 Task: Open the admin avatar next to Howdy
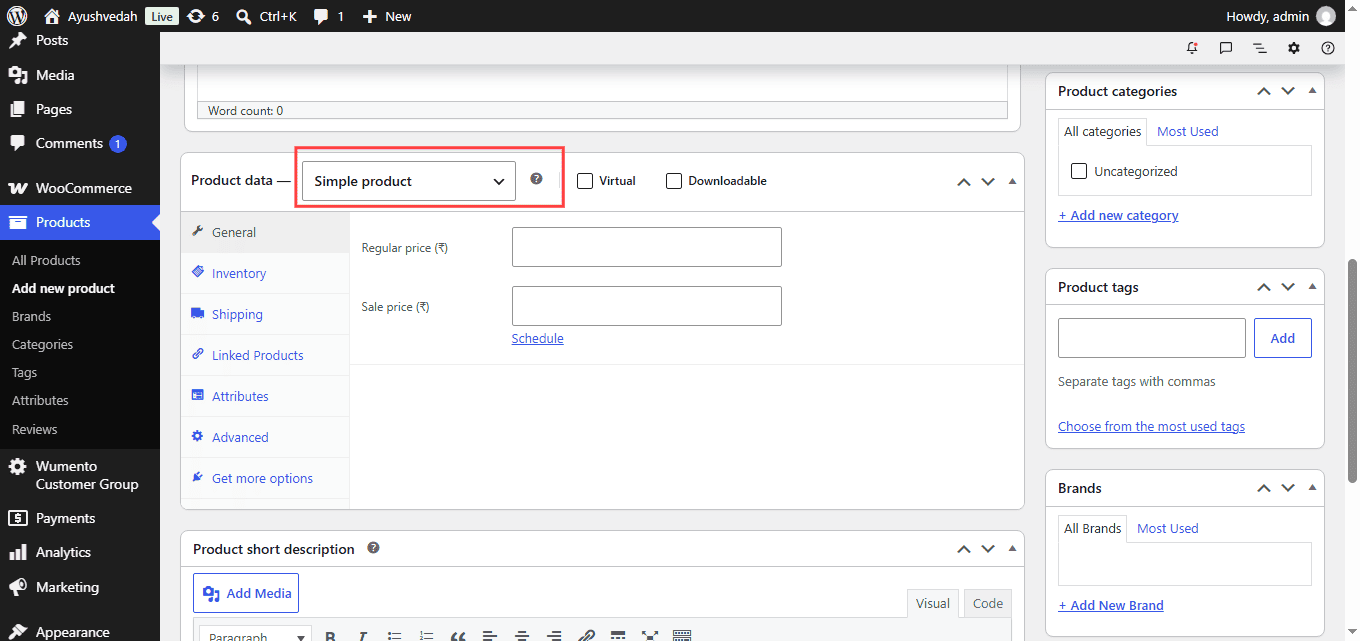[1325, 16]
